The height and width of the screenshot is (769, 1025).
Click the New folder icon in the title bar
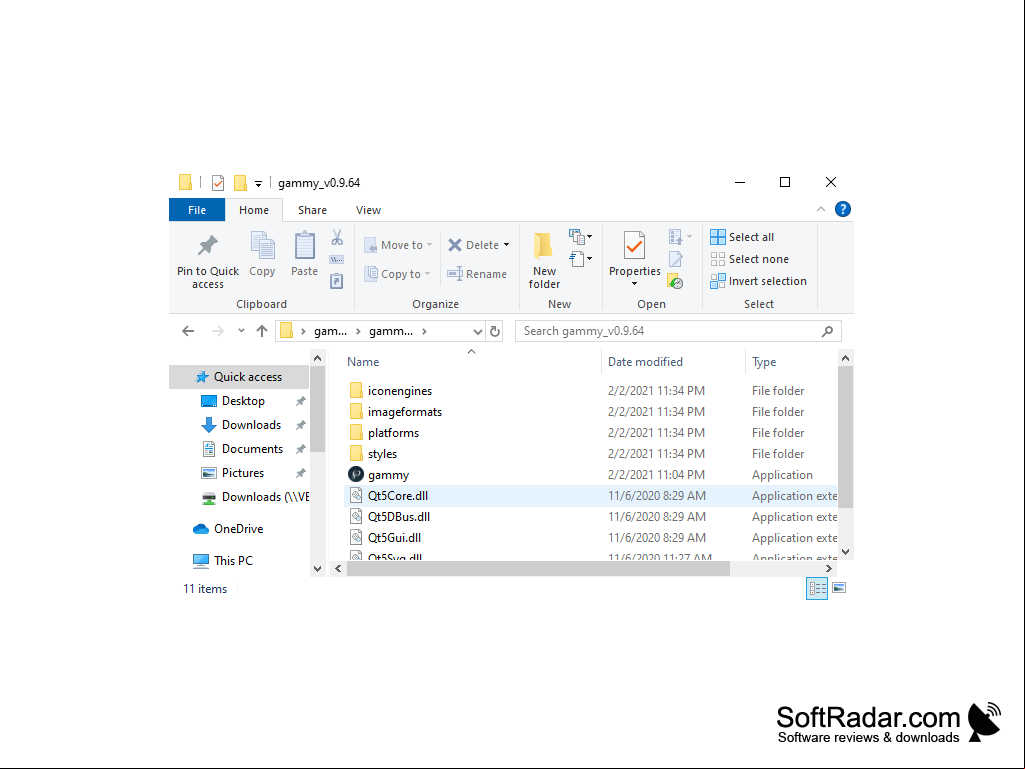(240, 182)
